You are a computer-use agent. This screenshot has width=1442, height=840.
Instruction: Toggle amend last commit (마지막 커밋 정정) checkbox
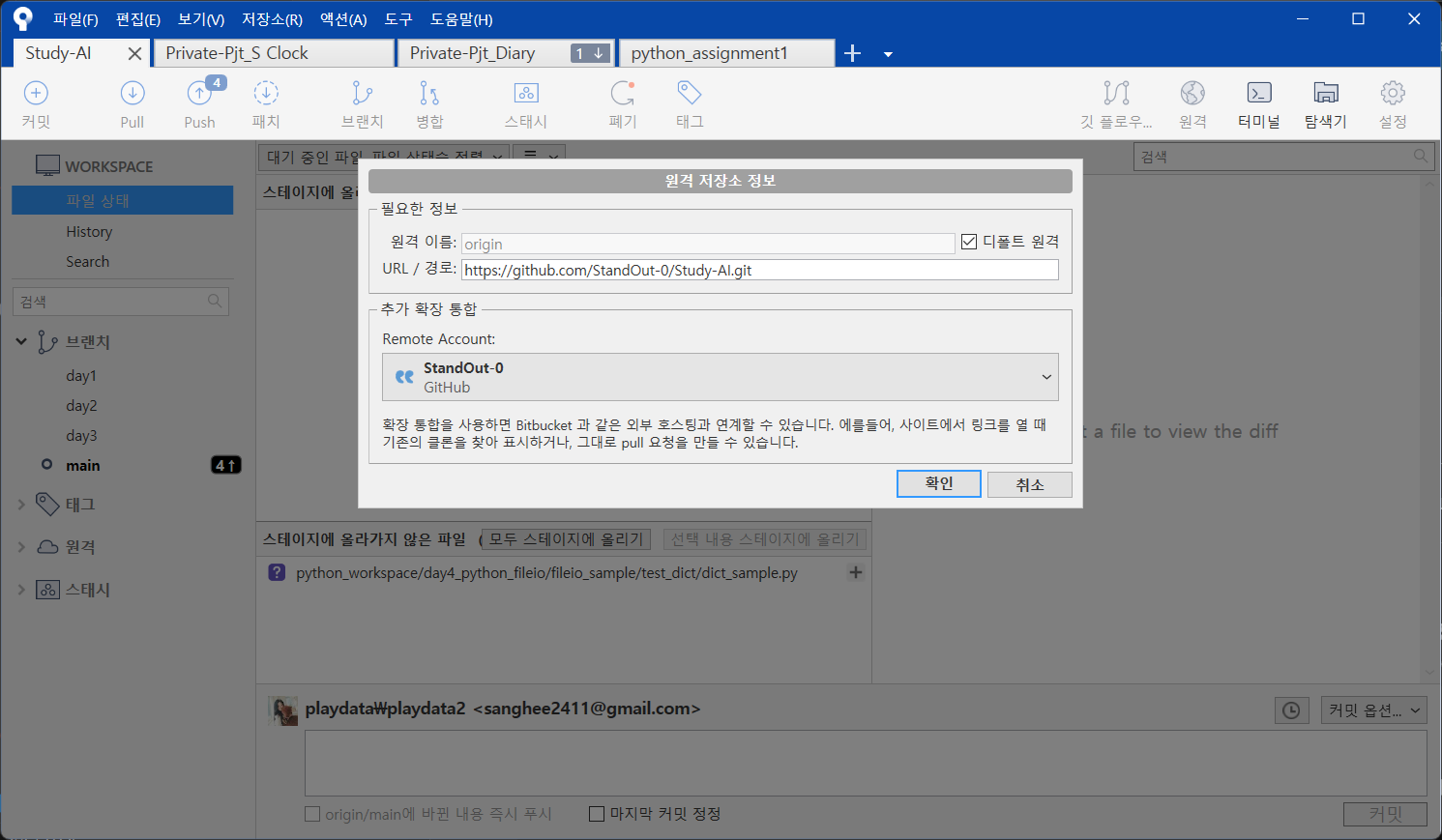coord(597,814)
